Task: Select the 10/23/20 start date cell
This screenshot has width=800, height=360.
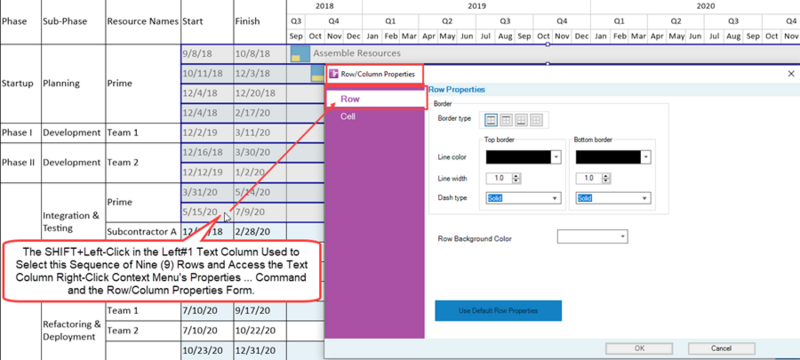Action: point(207,350)
